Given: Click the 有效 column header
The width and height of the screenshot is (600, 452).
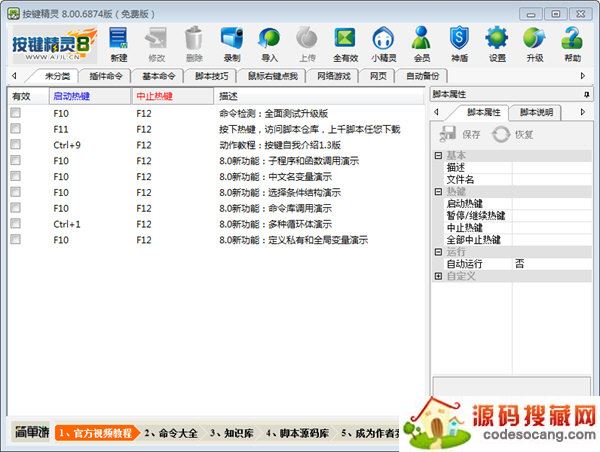Looking at the screenshot, I should coord(28,96).
